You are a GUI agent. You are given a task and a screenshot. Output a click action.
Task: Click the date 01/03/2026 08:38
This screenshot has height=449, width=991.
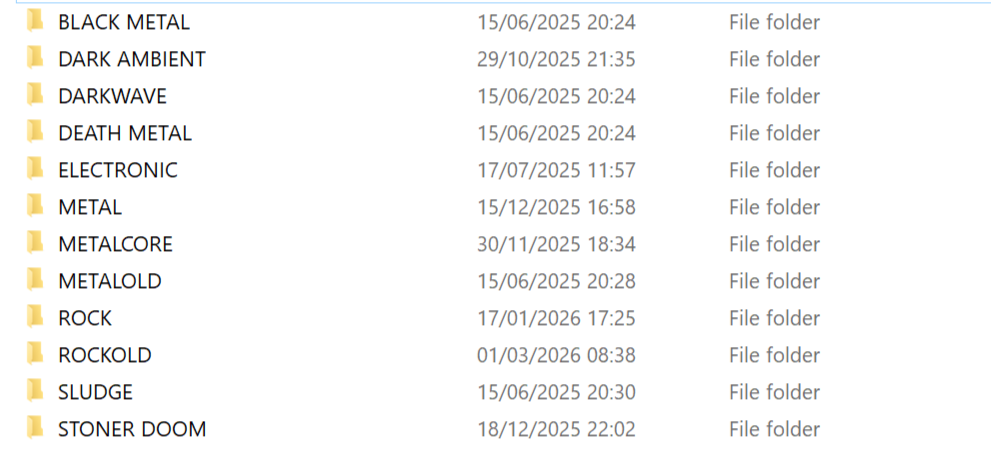pyautogui.click(x=556, y=355)
